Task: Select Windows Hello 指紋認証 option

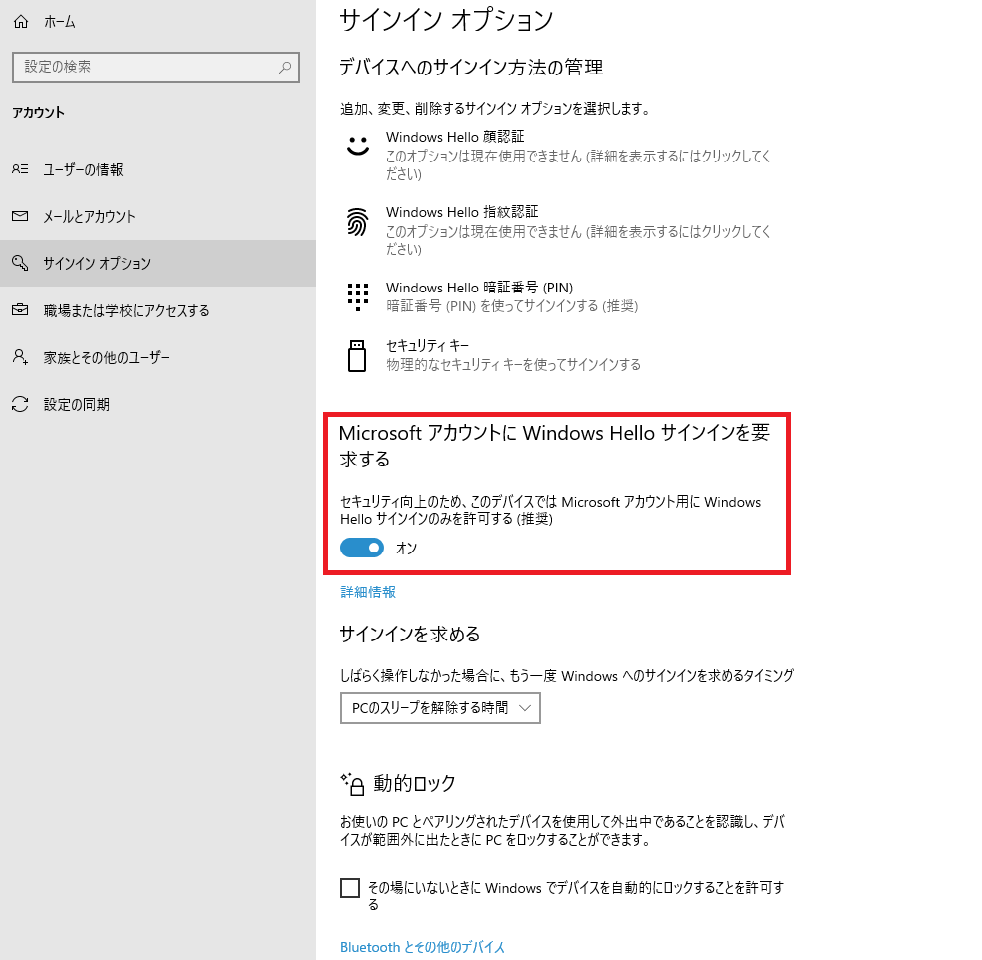Action: pos(559,230)
